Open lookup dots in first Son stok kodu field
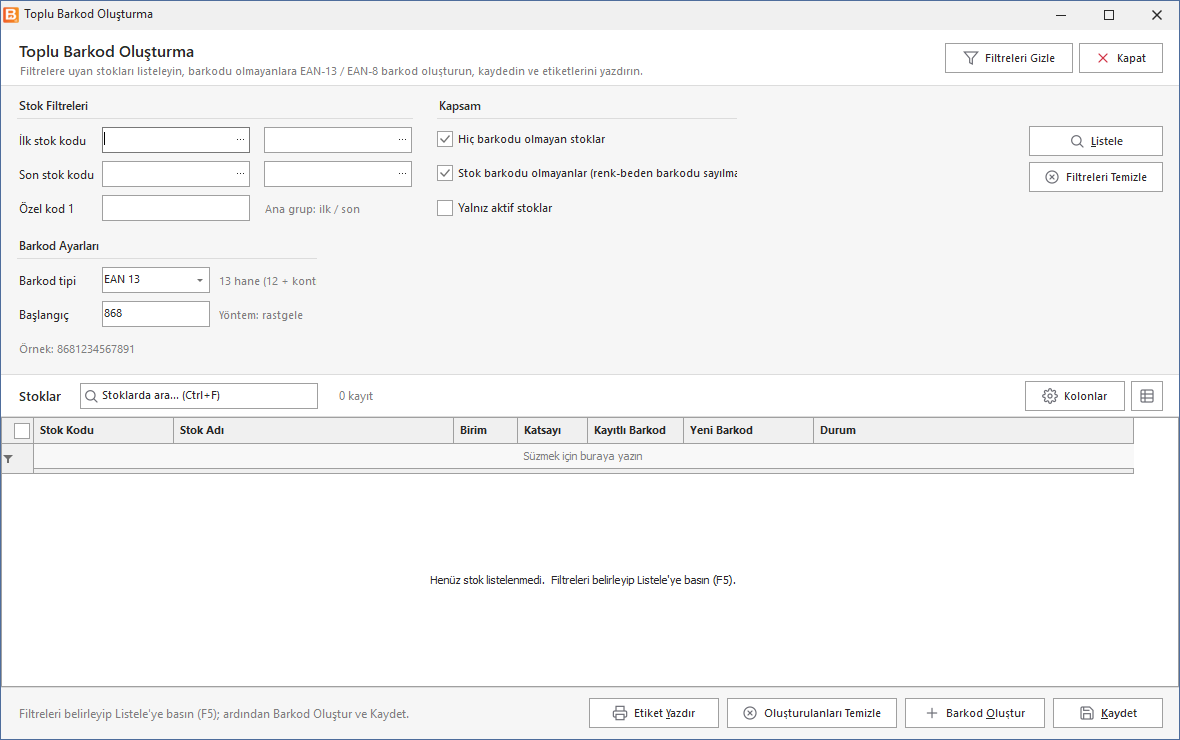Viewport: 1180px width, 740px height. point(240,174)
